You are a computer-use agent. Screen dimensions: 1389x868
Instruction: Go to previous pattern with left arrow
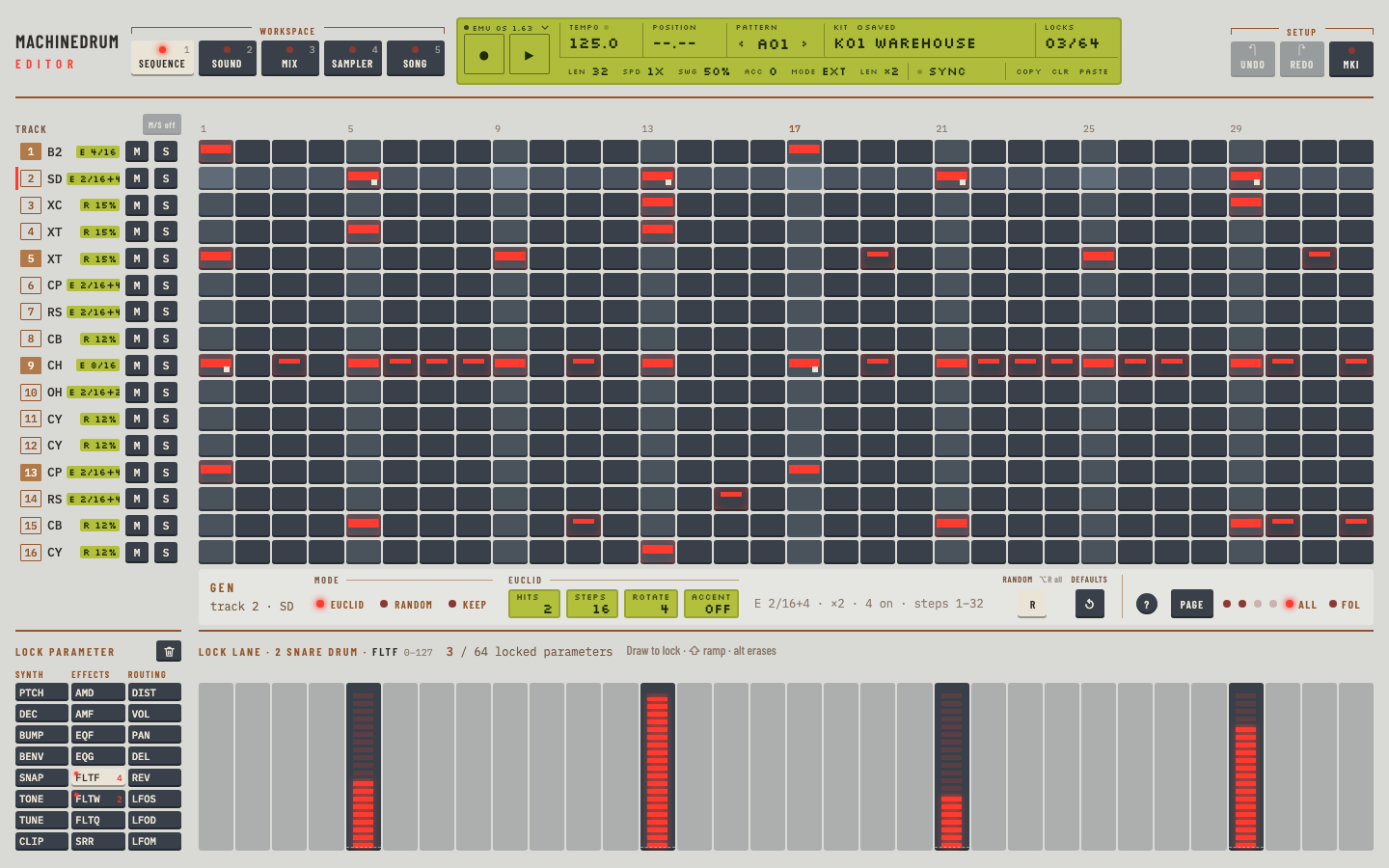[741, 44]
